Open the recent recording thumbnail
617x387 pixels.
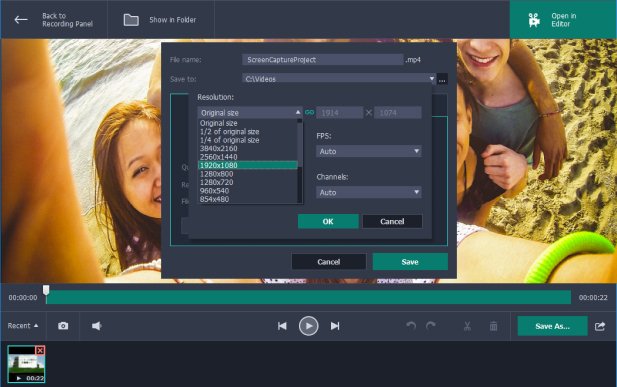[x=26, y=364]
